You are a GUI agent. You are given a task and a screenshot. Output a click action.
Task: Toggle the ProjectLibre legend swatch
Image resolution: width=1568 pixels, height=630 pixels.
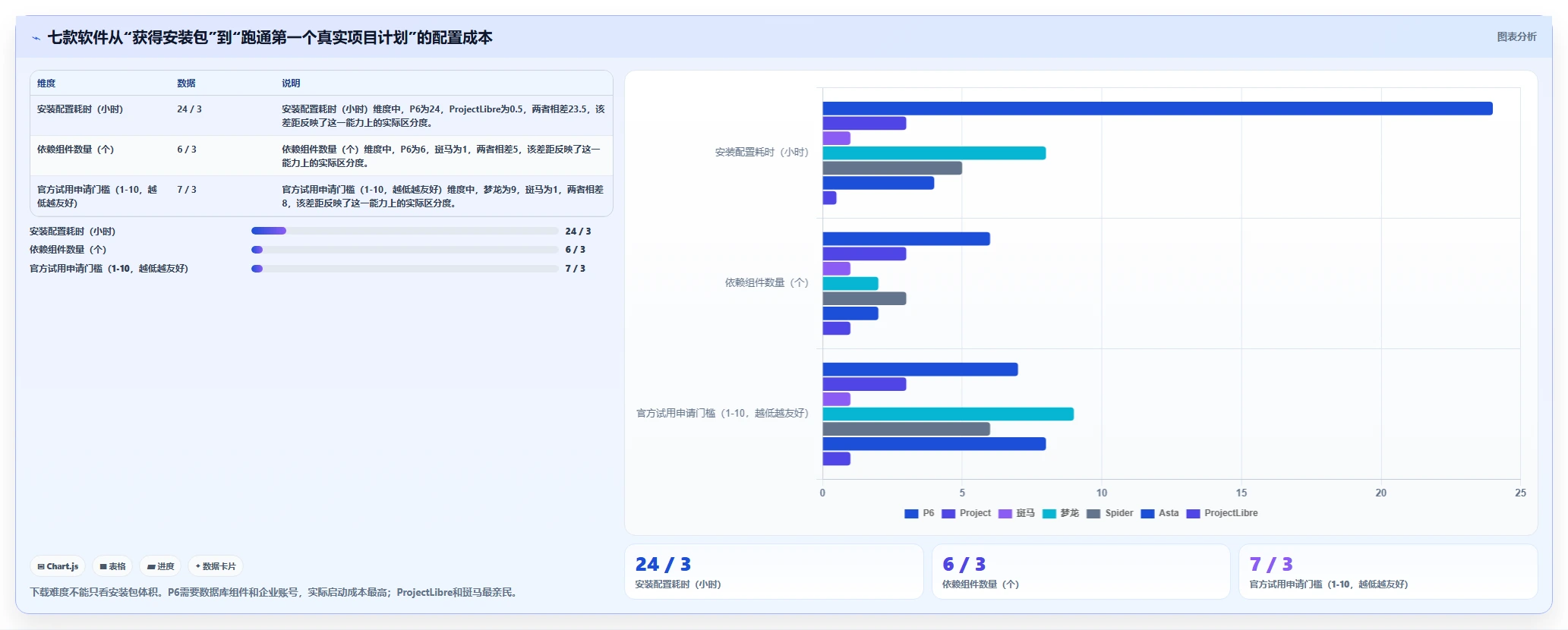tap(1193, 514)
